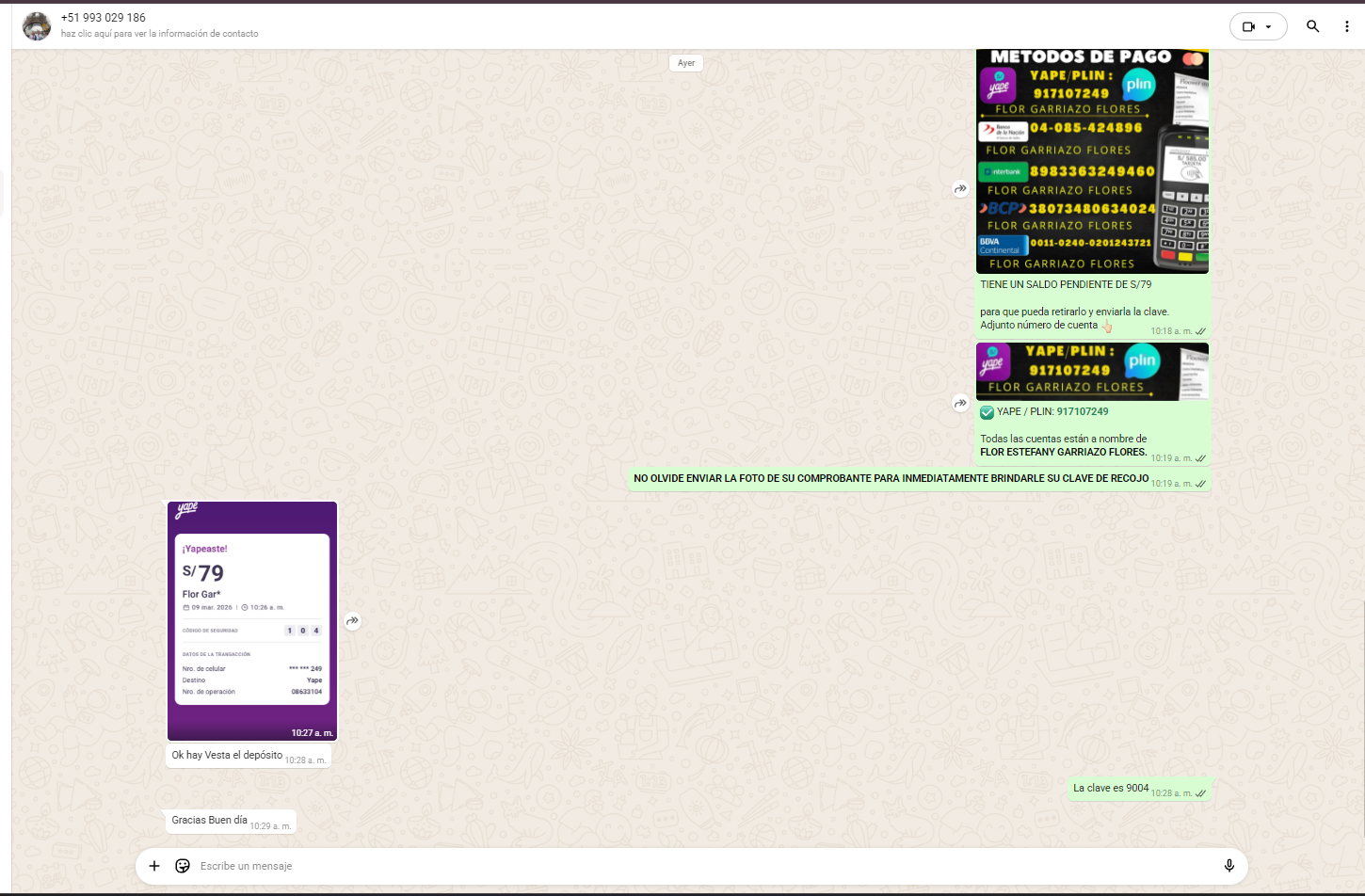Open the three-dot chat menu

[1346, 26]
